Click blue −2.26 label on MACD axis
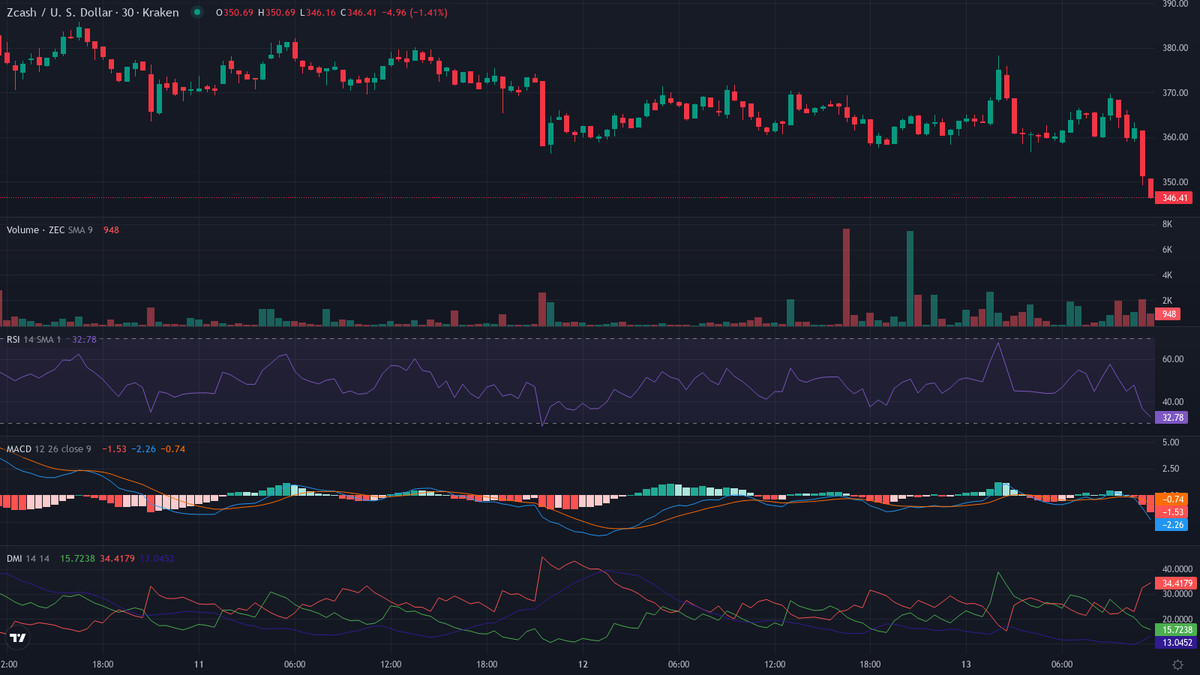The image size is (1200, 675). point(1171,524)
